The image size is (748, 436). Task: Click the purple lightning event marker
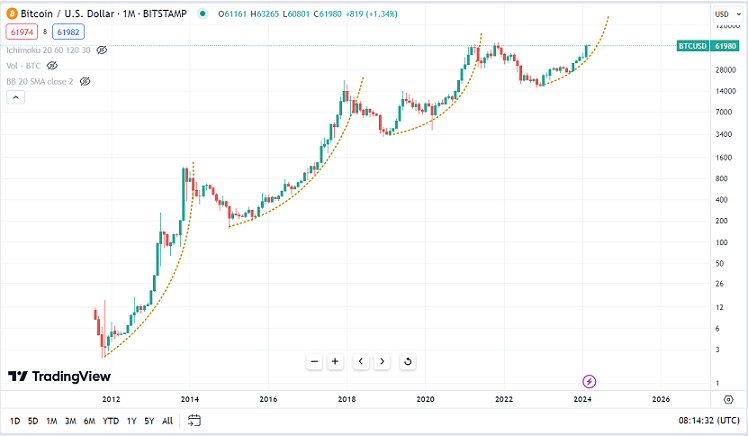tap(589, 382)
